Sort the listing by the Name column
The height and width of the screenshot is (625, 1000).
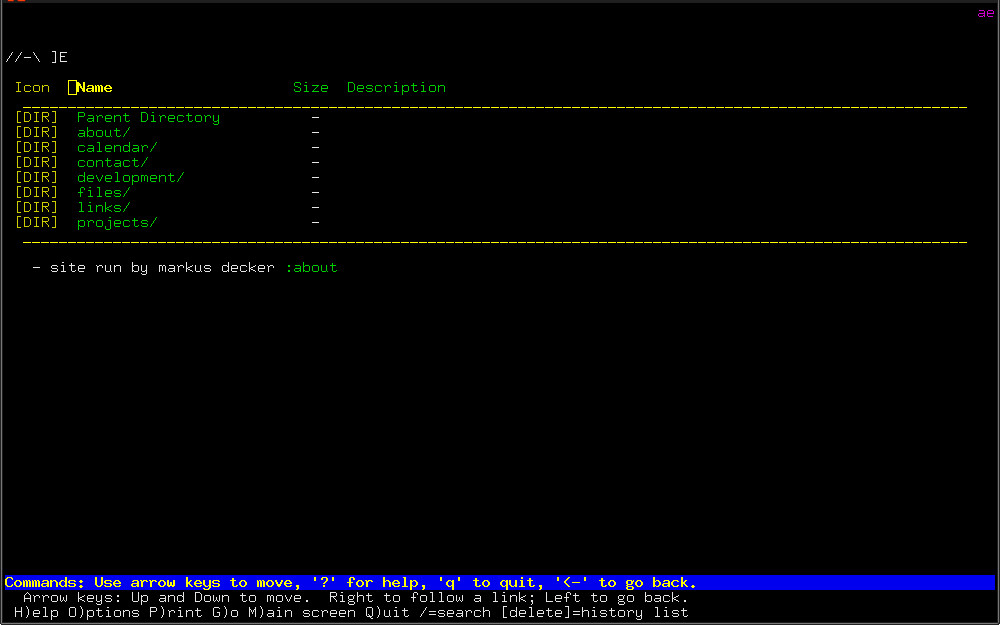tap(94, 88)
